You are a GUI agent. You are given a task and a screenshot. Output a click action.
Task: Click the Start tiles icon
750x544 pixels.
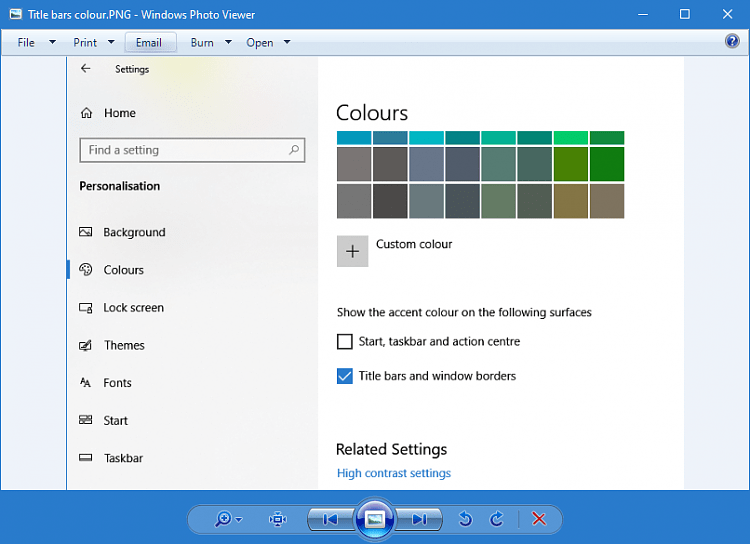click(86, 420)
